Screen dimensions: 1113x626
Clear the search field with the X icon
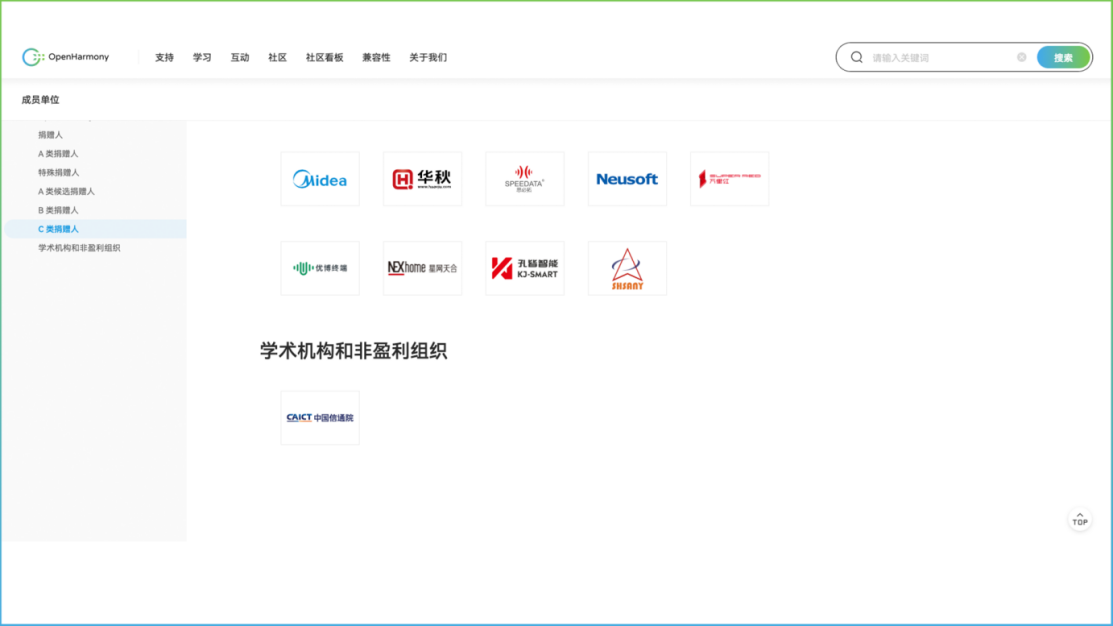1021,57
